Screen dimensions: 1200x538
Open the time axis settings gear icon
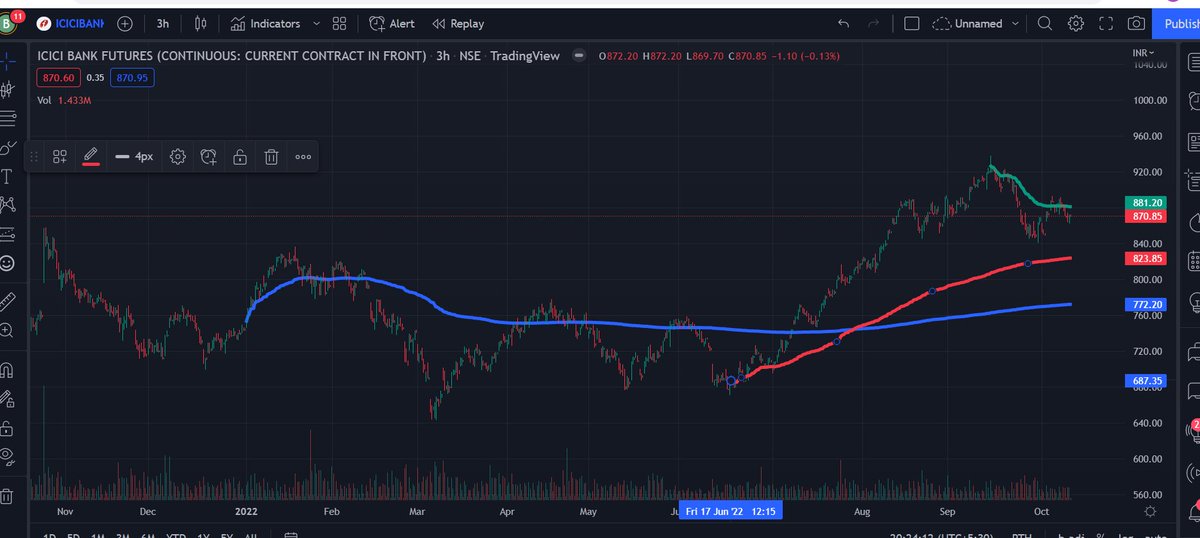click(x=1149, y=511)
